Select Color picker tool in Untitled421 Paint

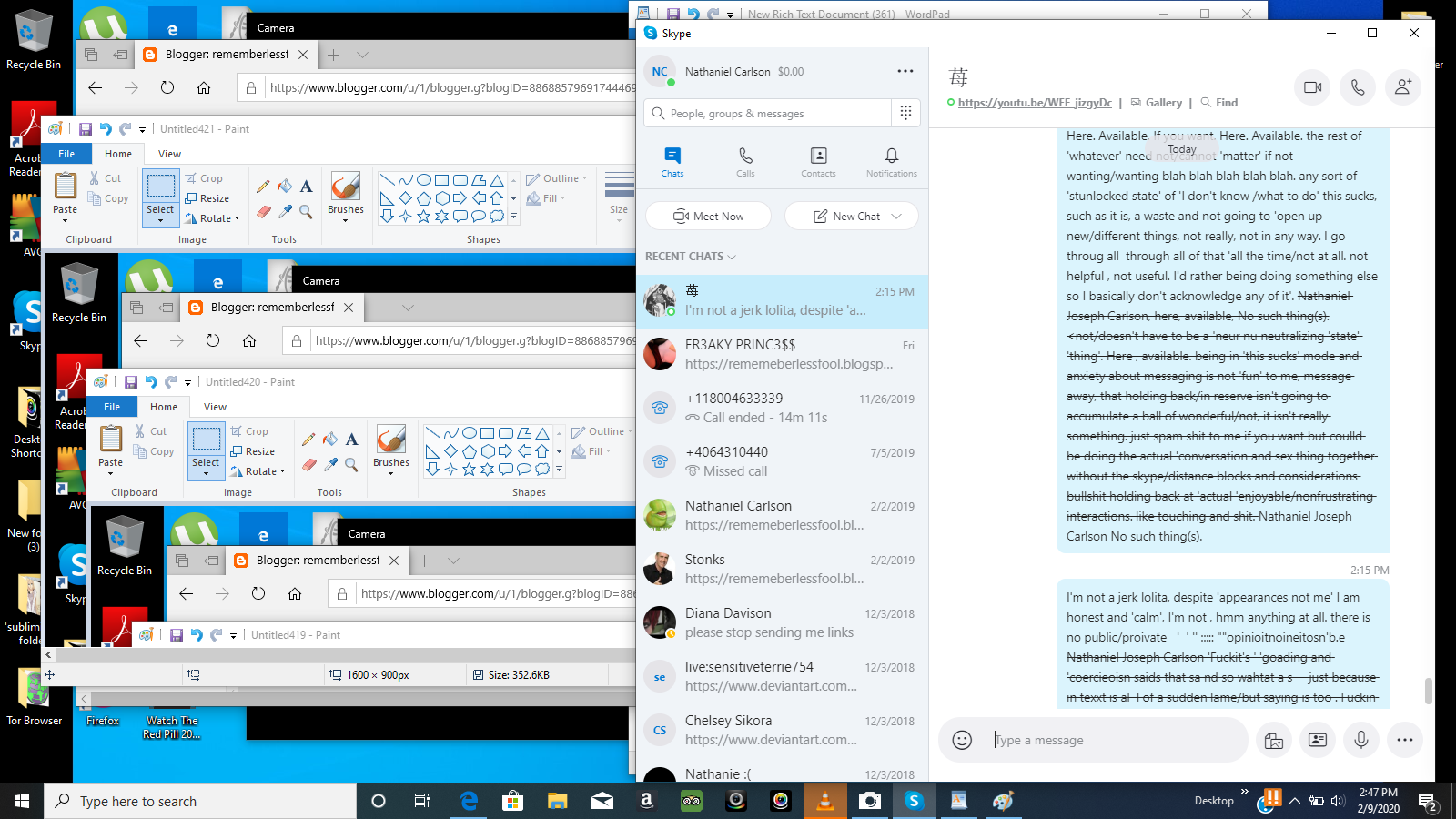click(x=285, y=212)
